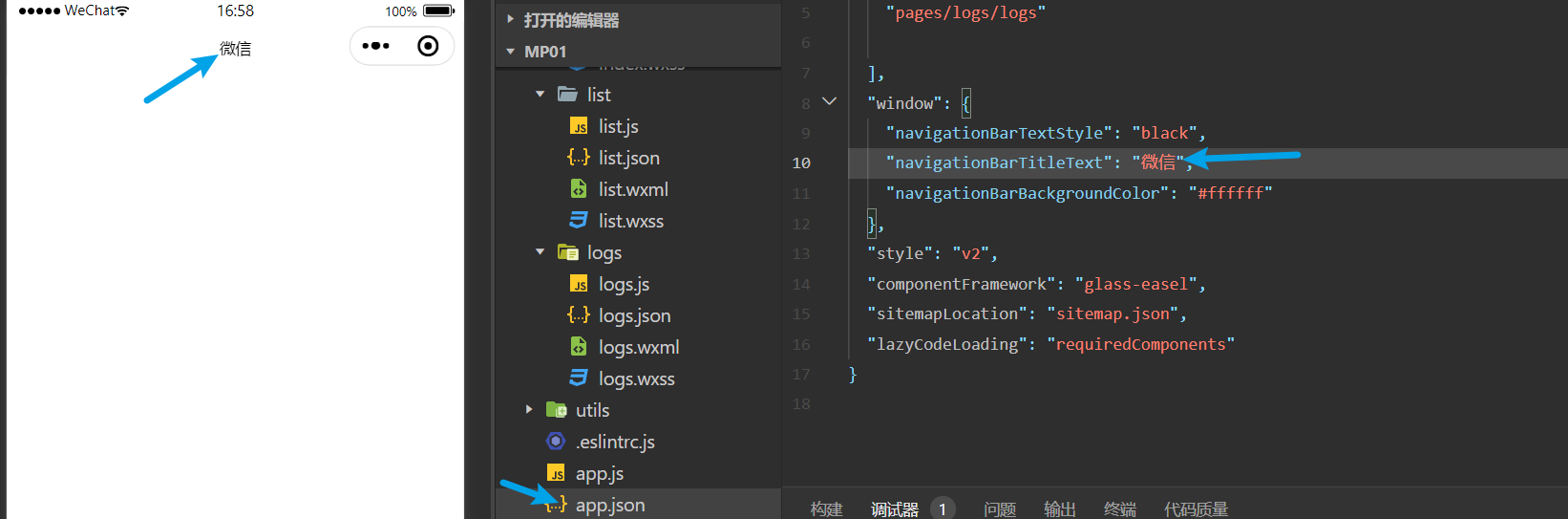This screenshot has height=519, width=1568.
Task: Open logs.wxss in the file tree
Action: point(637,378)
